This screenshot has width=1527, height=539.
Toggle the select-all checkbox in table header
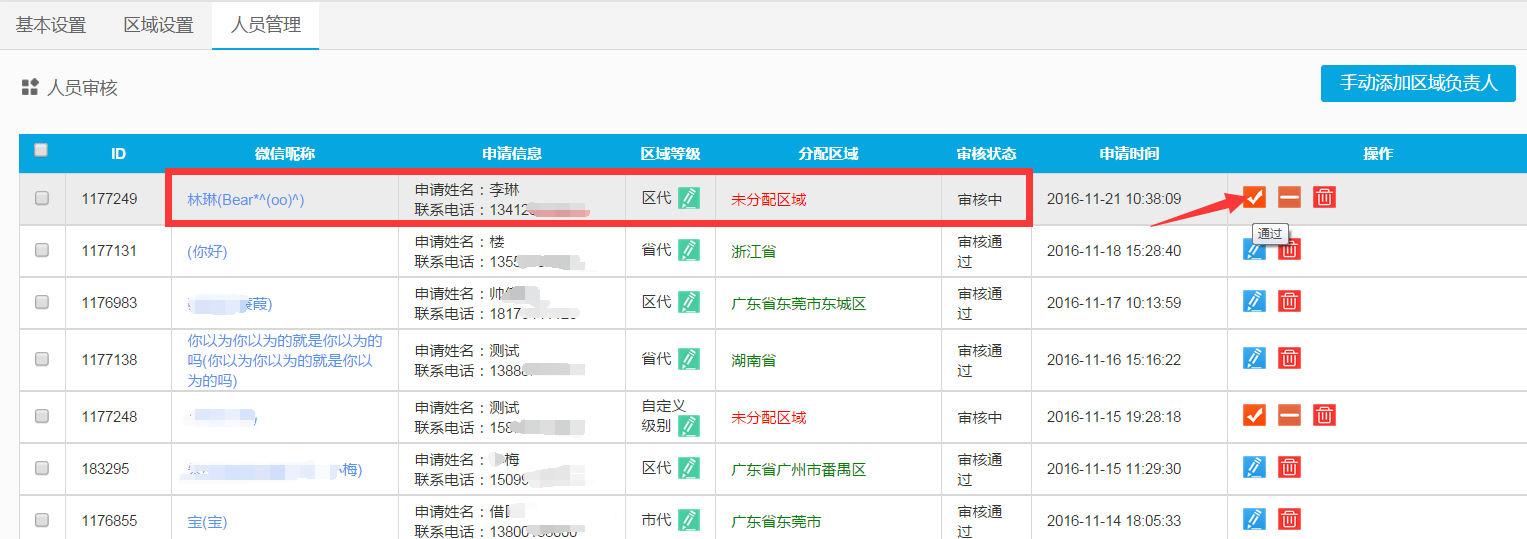coord(41,150)
